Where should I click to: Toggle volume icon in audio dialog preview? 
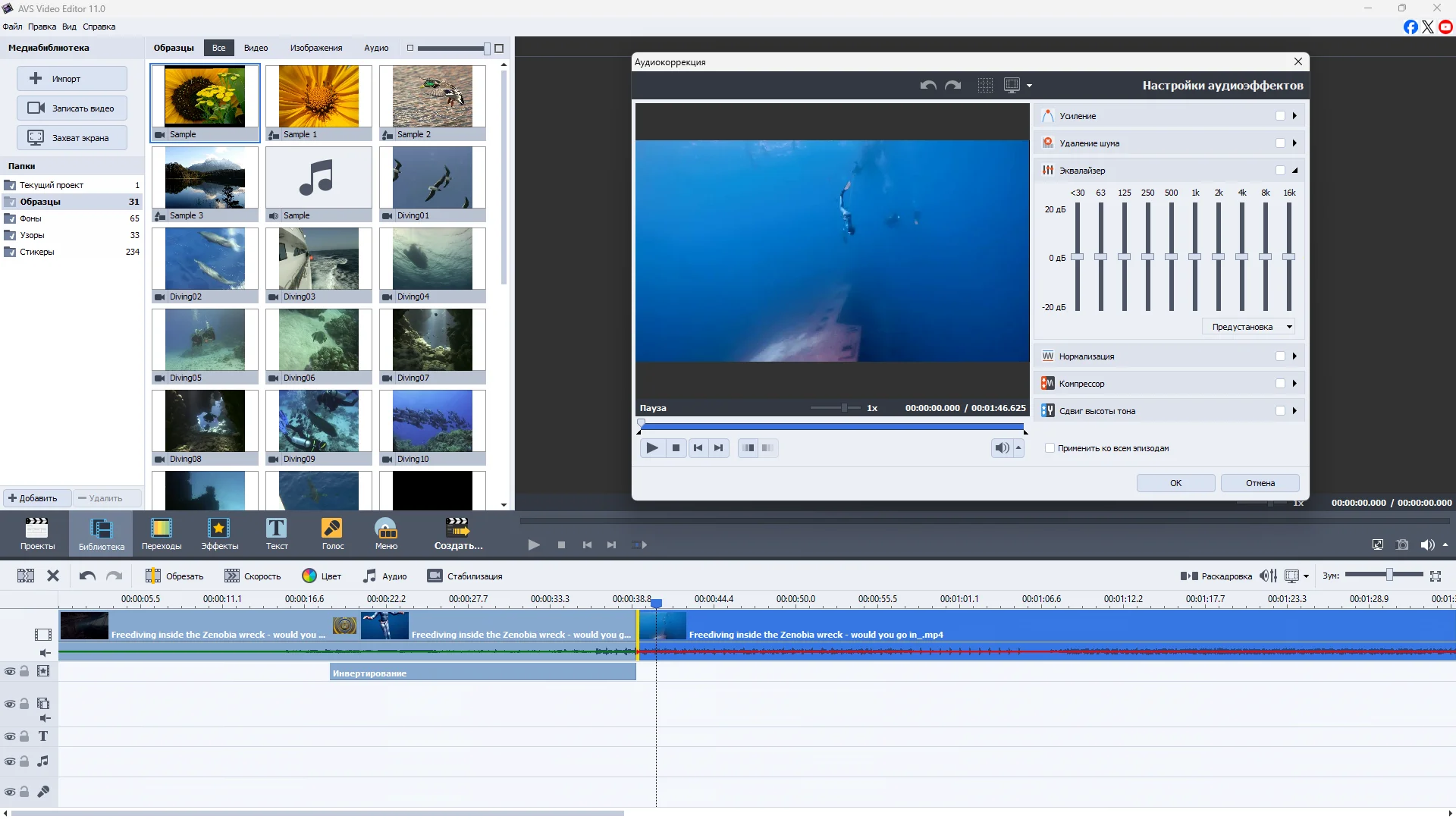(x=1002, y=448)
